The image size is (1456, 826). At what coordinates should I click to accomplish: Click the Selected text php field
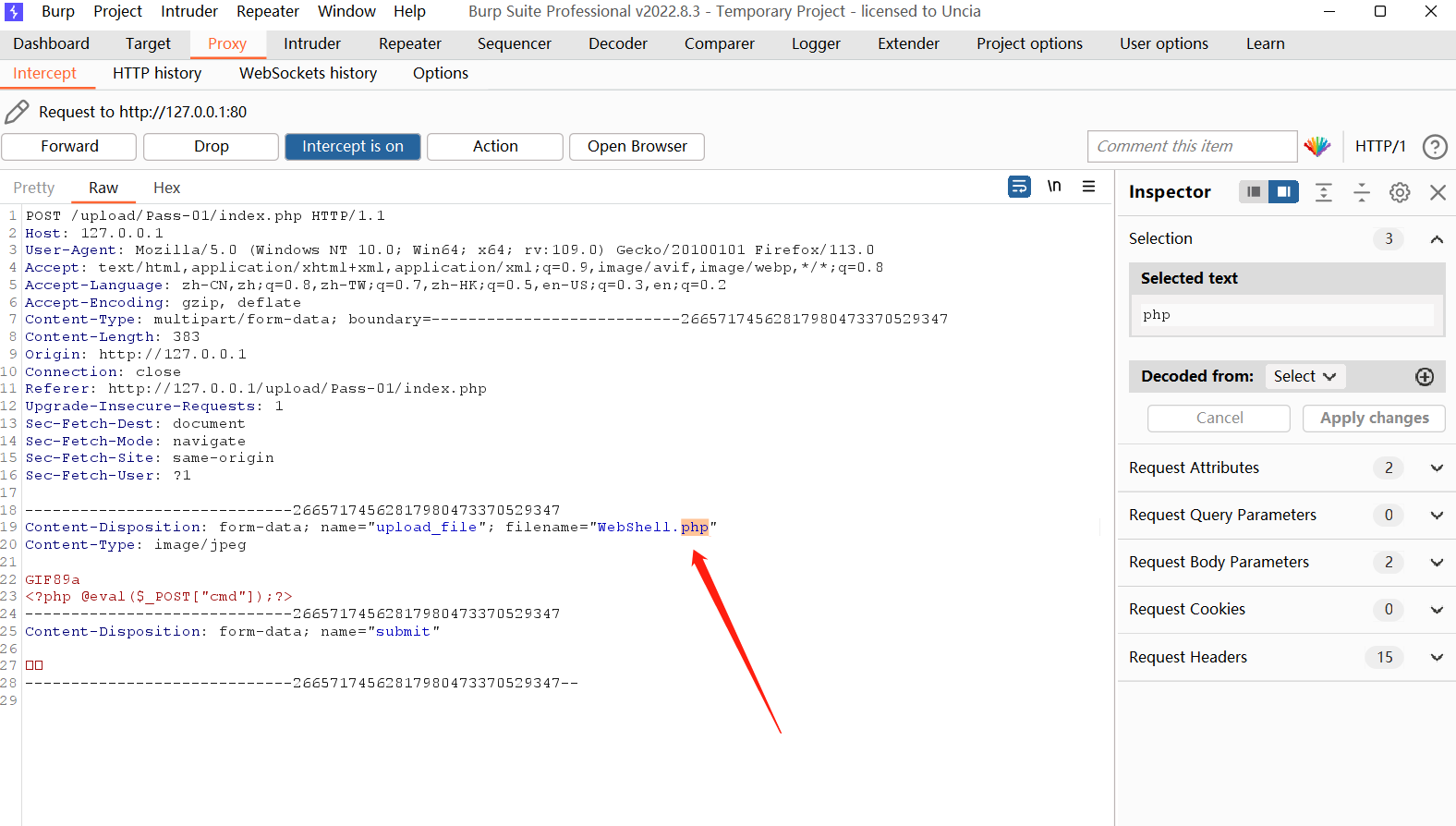1287,315
